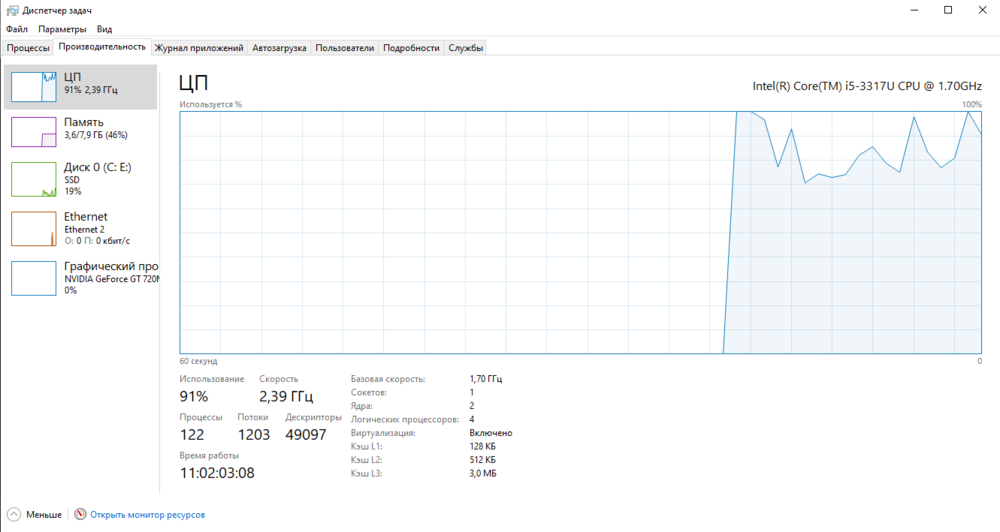
Task: Switch to the Журнал приложений tab
Action: (199, 48)
